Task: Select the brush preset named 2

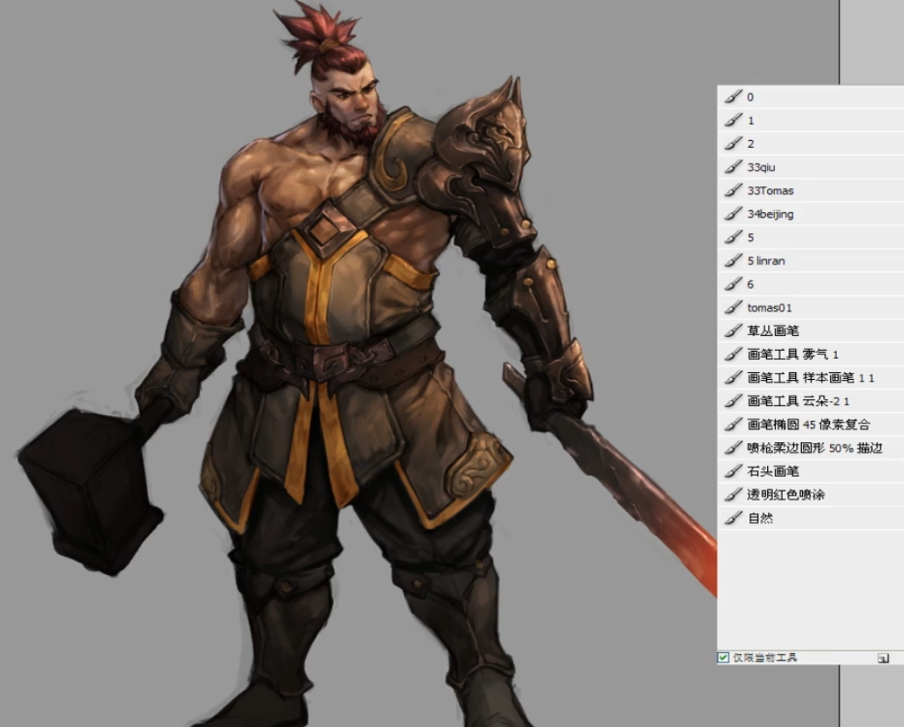Action: coord(811,144)
